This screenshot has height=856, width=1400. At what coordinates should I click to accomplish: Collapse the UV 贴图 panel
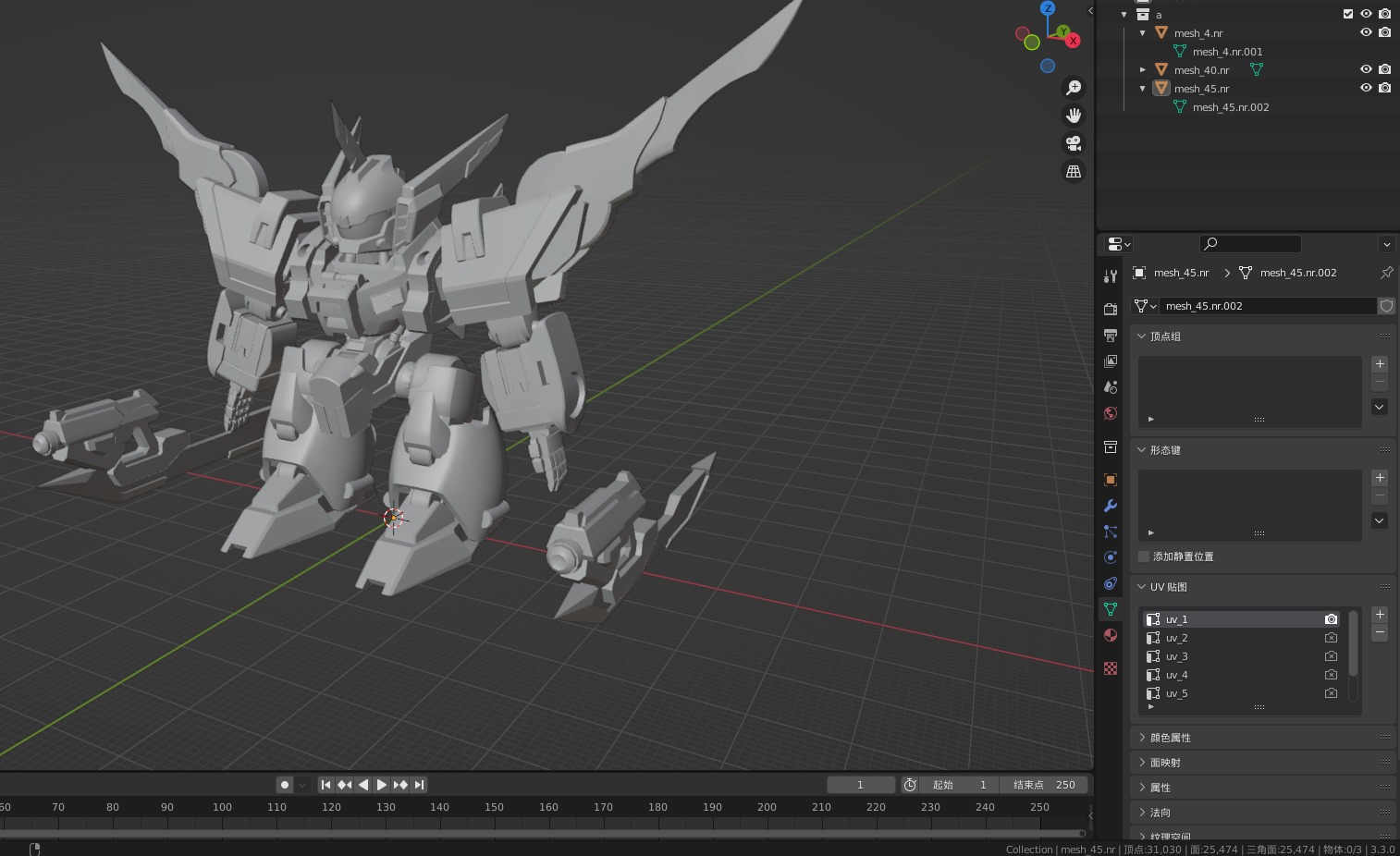click(1141, 587)
